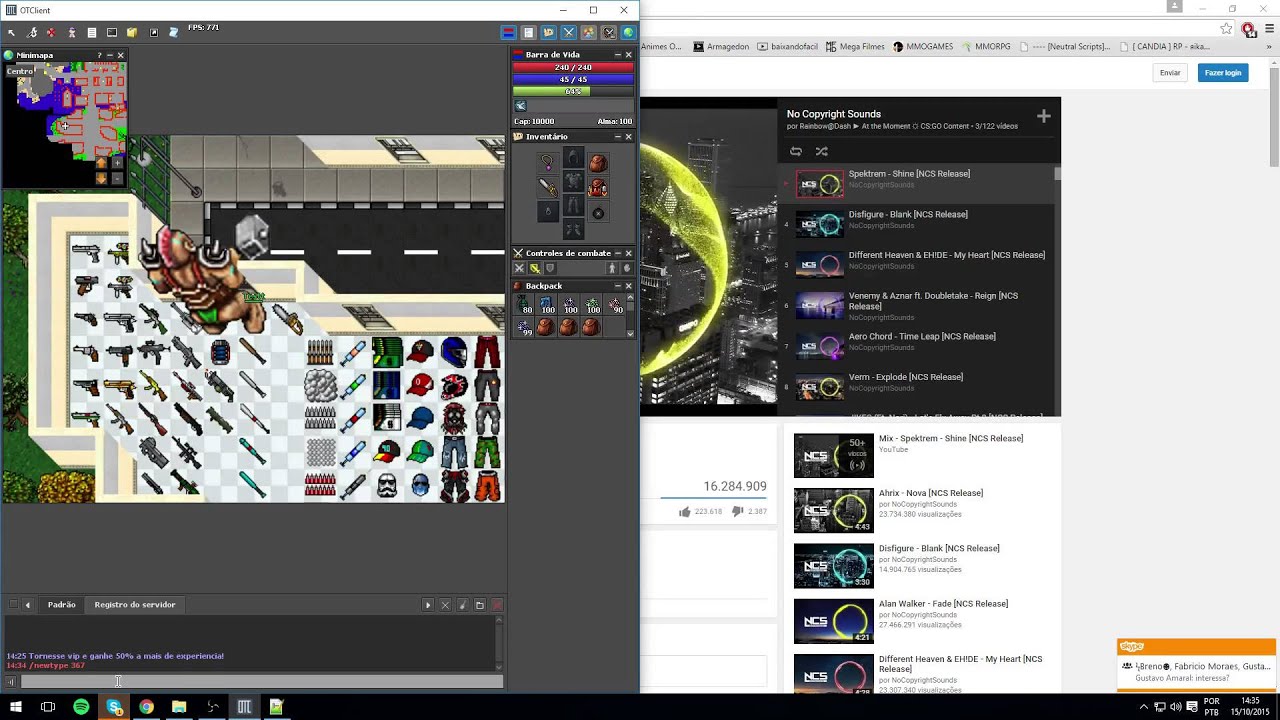Click previous chat tab left arrow
Viewport: 1280px width, 720px height.
[x=28, y=605]
